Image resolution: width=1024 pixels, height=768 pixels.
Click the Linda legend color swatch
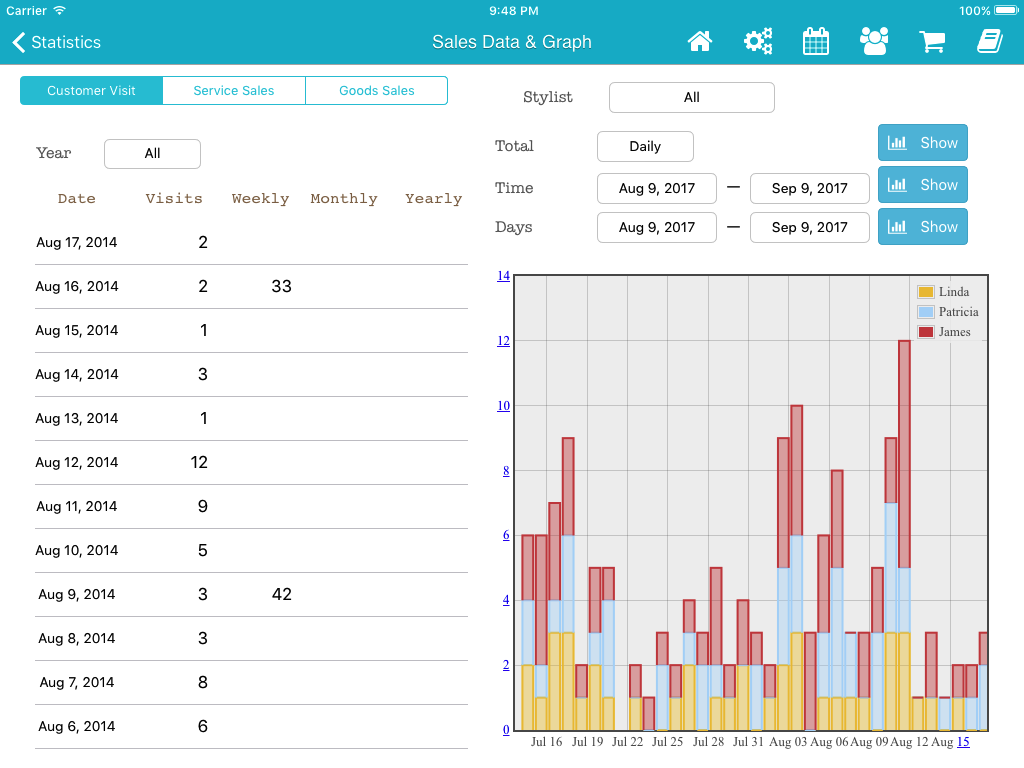point(925,292)
